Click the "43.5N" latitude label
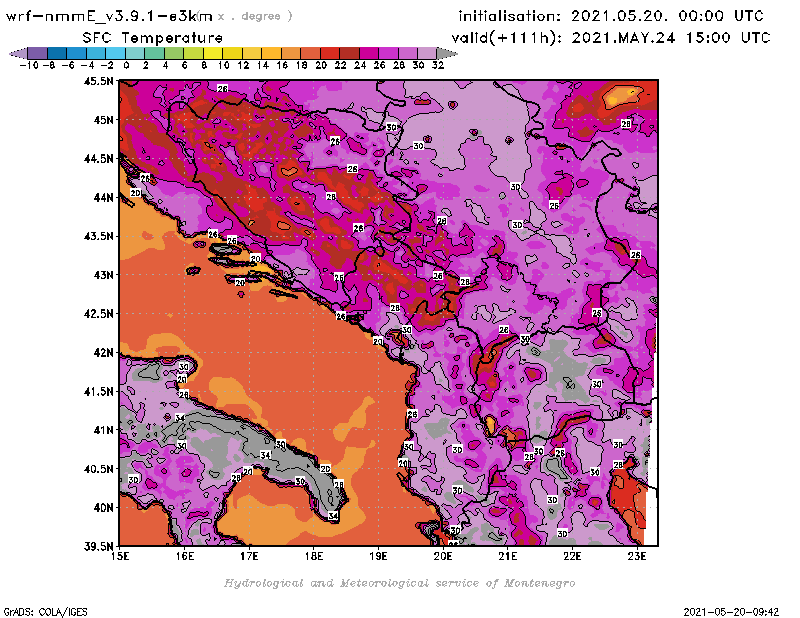This screenshot has width=800, height=618. (x=98, y=236)
